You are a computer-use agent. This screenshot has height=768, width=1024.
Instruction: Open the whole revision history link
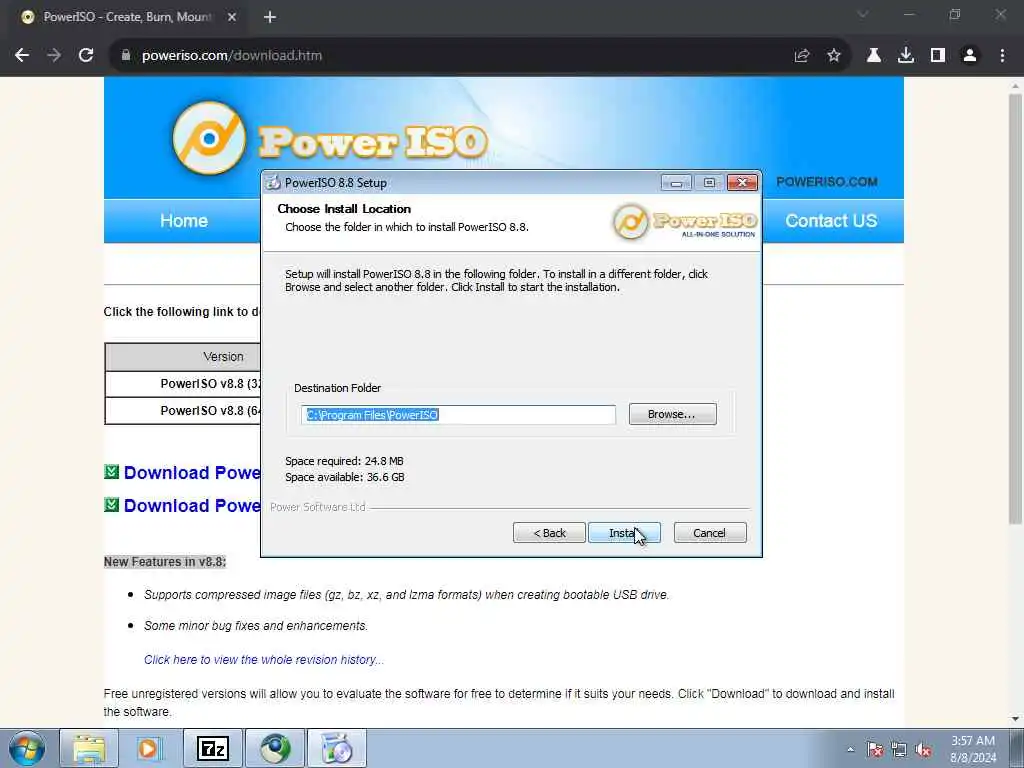pos(264,660)
